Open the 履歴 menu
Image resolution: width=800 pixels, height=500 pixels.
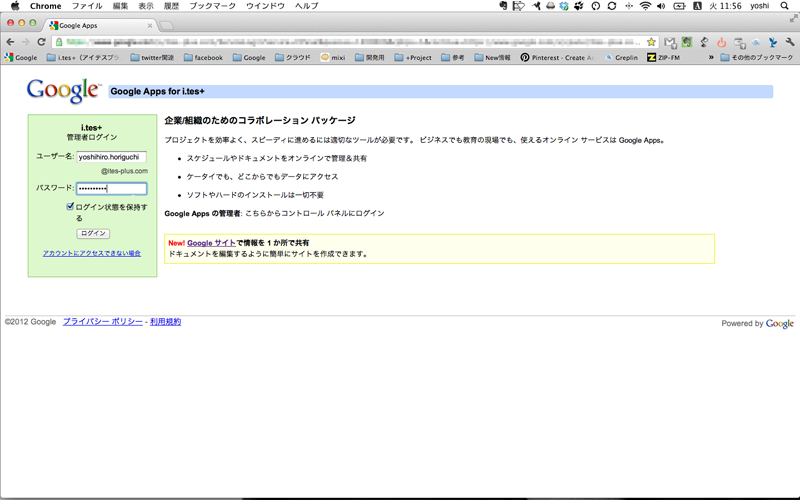coord(171,6)
